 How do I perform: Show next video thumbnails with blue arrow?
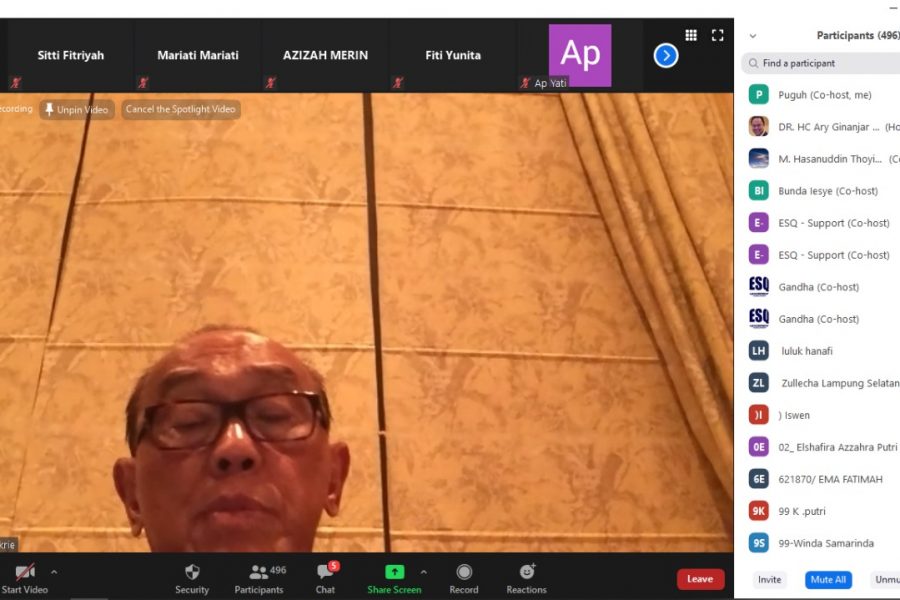[666, 56]
